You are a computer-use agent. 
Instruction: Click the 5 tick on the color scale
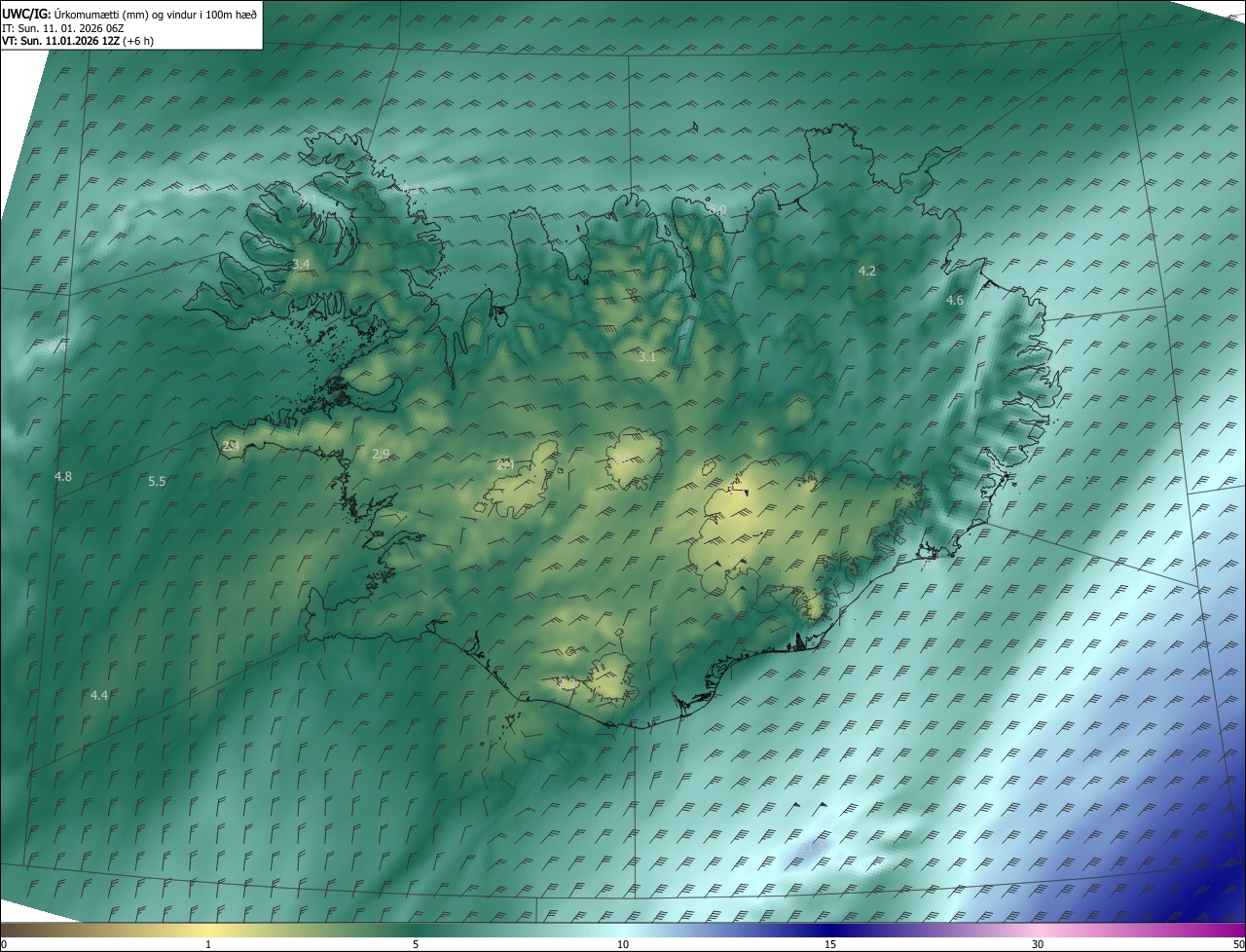(416, 944)
